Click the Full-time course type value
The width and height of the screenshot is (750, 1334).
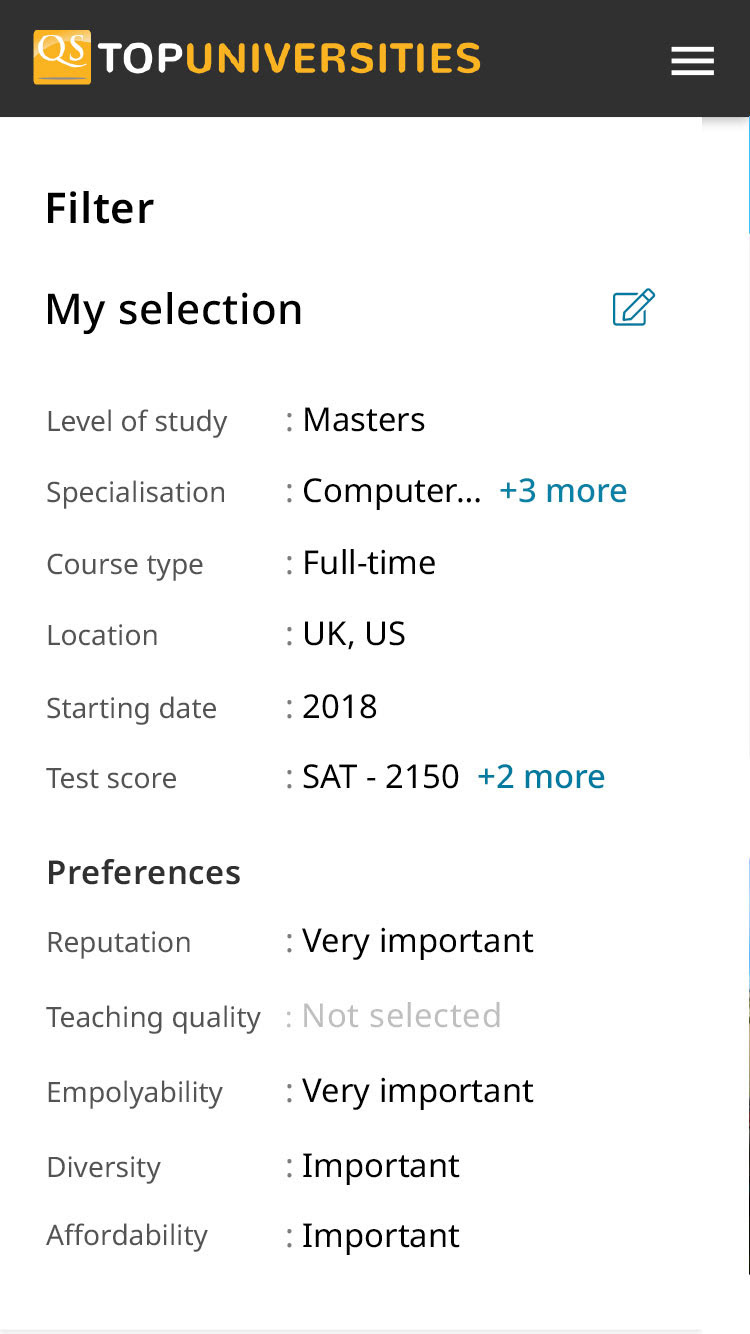[369, 562]
